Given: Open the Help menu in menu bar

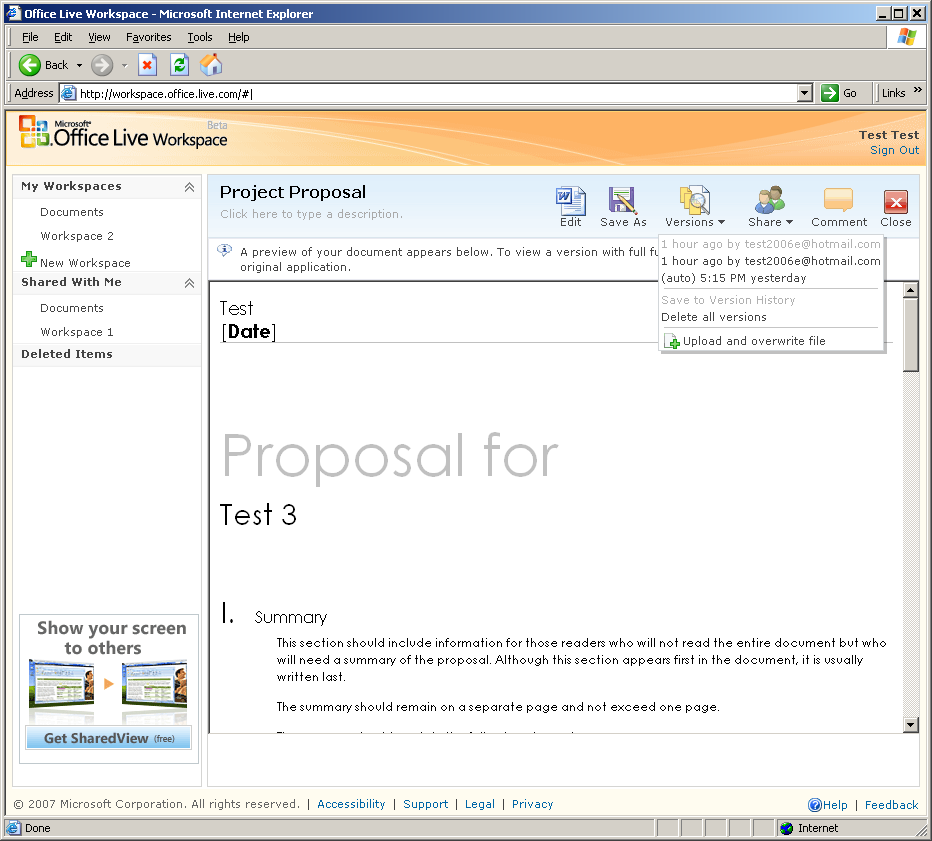Looking at the screenshot, I should pos(239,37).
